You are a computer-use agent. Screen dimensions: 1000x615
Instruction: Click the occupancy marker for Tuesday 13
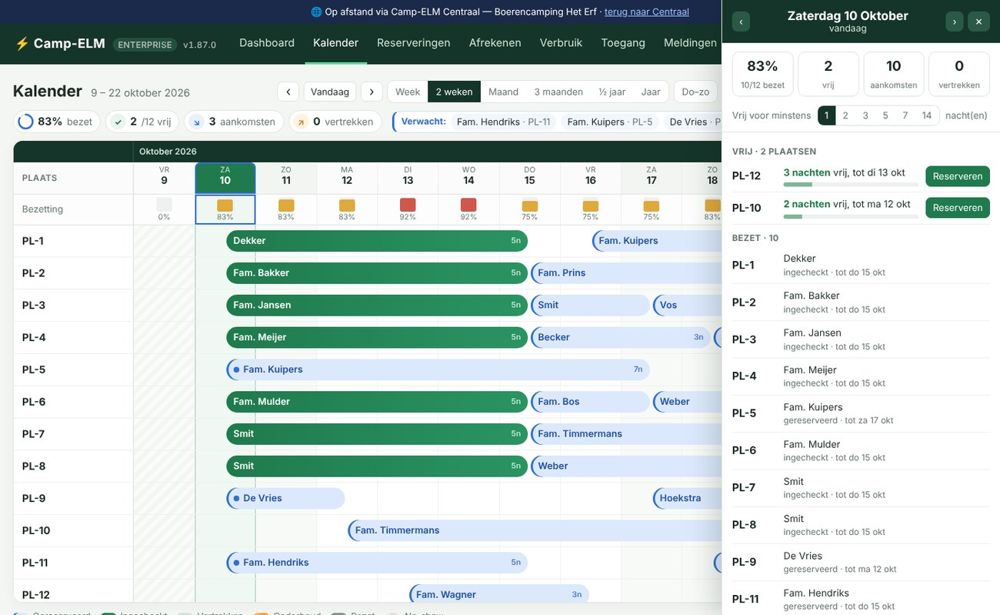[x=408, y=205]
